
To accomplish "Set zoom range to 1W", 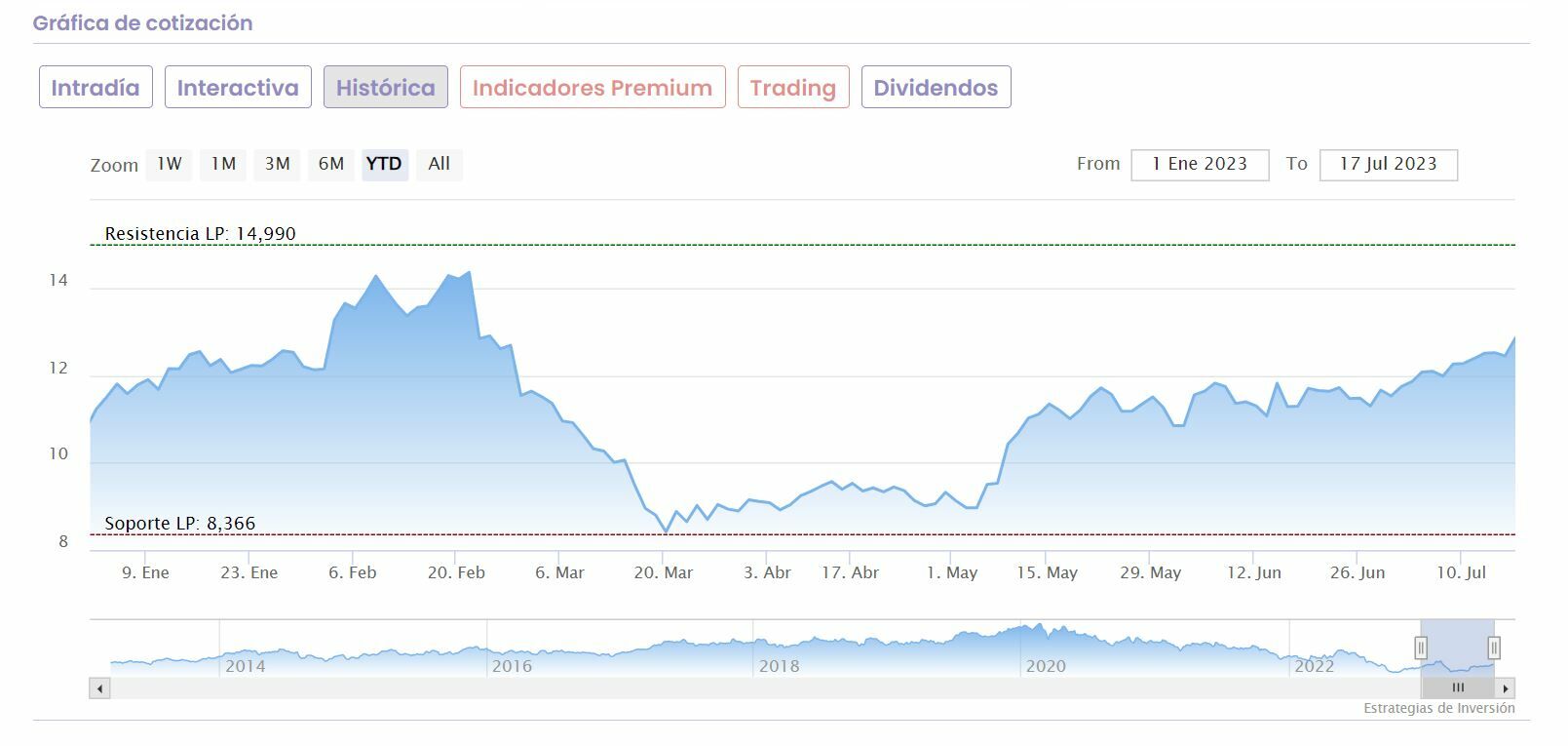I will (170, 165).
